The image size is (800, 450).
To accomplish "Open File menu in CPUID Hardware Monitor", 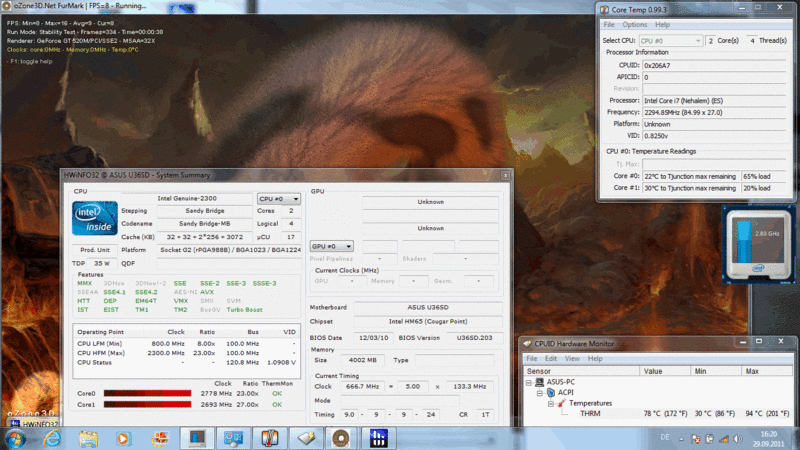I will point(531,359).
